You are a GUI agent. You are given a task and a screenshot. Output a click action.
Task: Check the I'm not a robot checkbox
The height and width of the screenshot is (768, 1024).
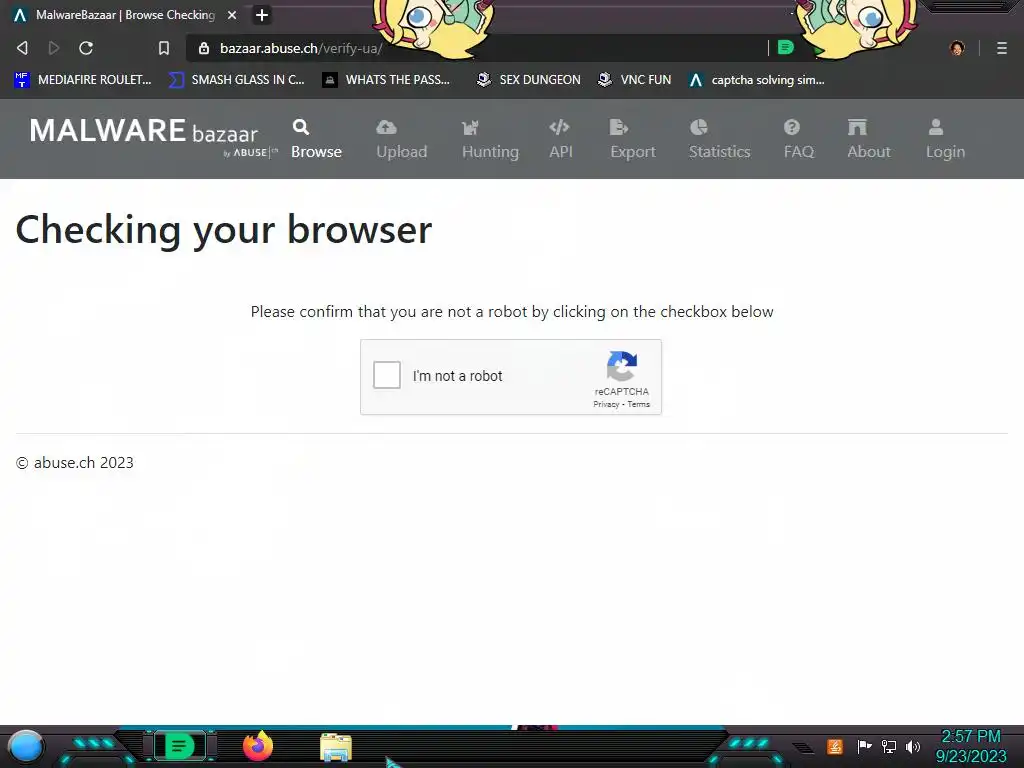pos(387,376)
